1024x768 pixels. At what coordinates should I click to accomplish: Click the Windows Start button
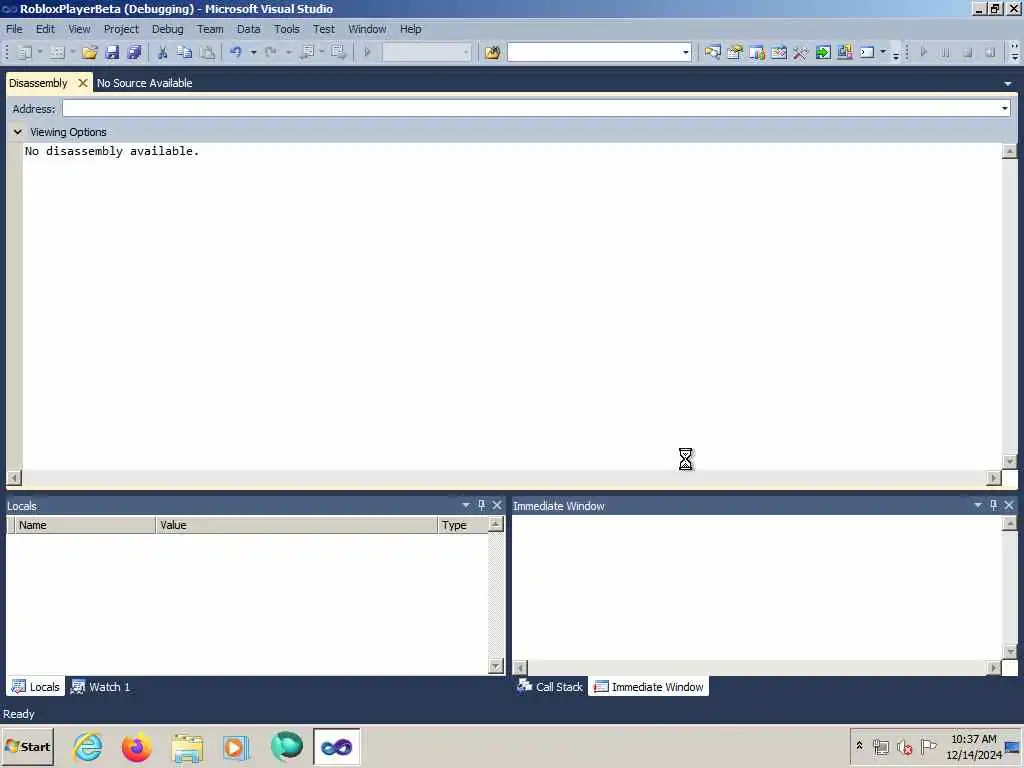pyautogui.click(x=27, y=746)
